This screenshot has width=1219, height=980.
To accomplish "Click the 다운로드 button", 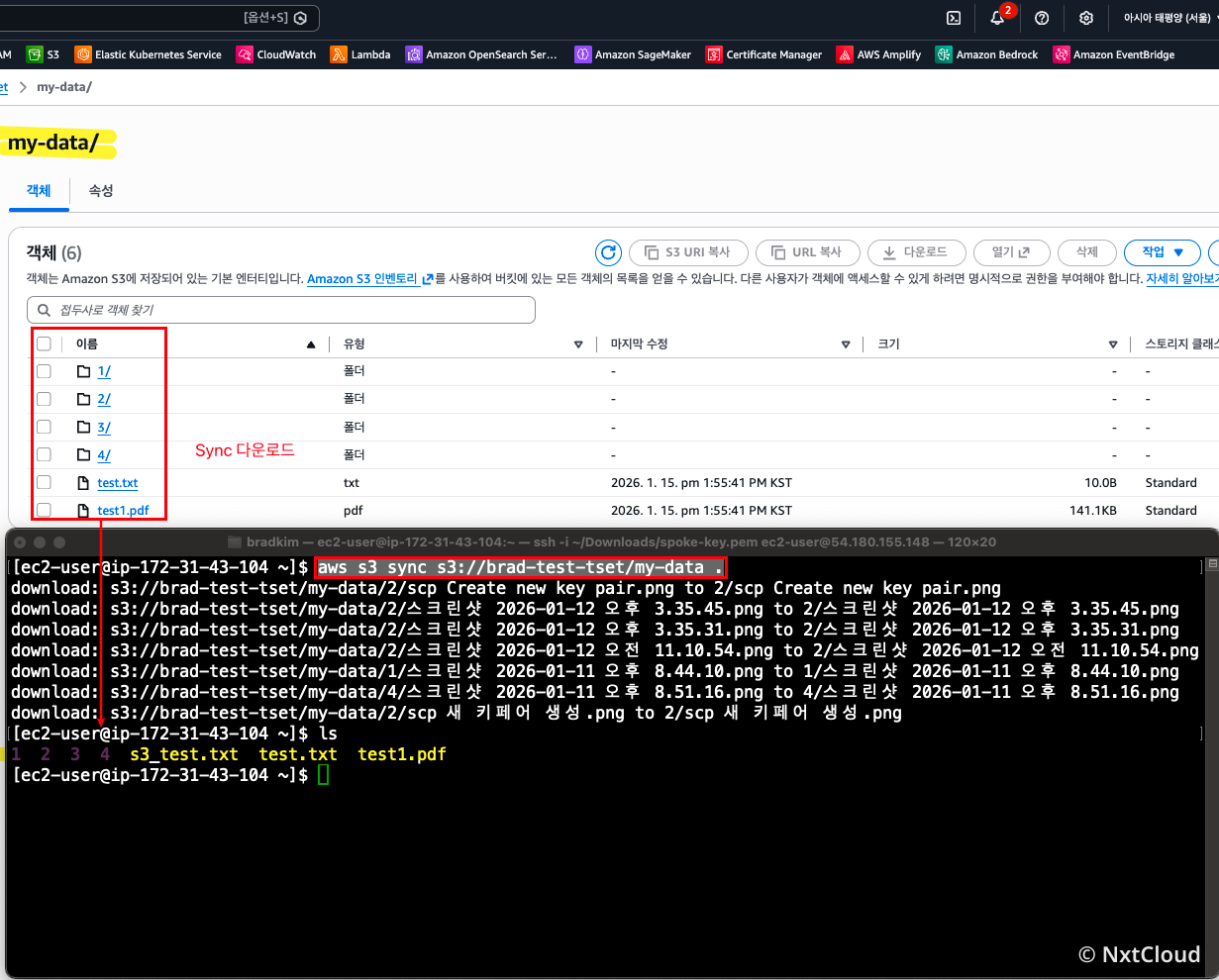I will (915, 252).
